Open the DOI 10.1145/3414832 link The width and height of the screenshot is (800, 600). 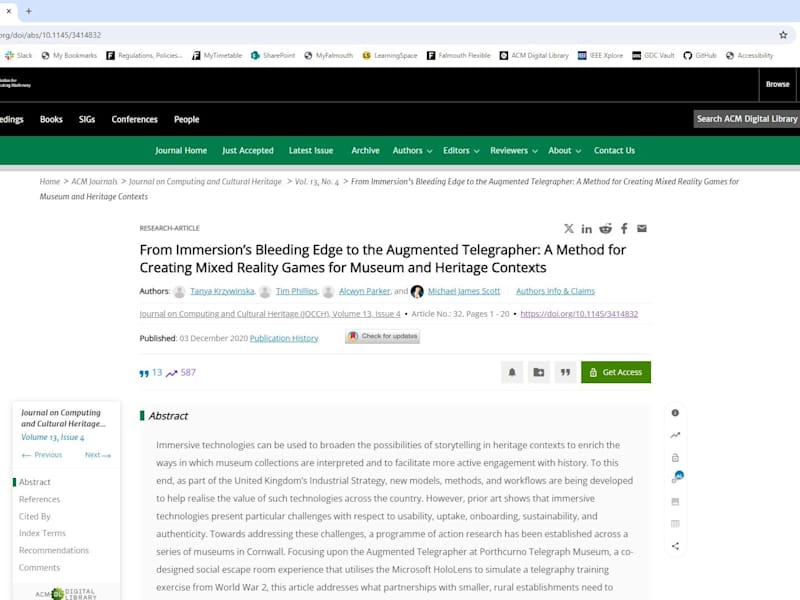(x=579, y=314)
